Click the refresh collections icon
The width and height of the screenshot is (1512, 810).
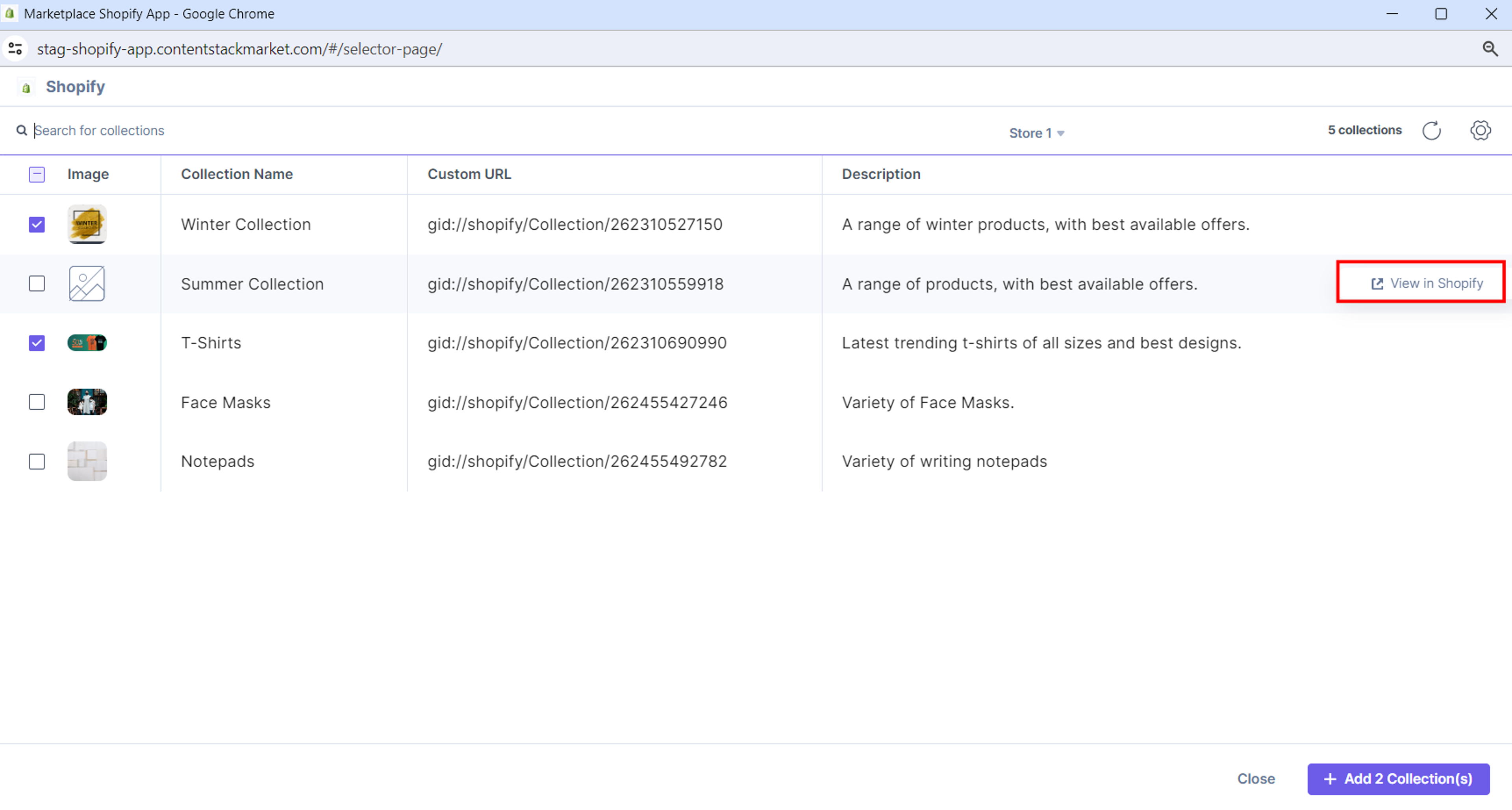1431,130
